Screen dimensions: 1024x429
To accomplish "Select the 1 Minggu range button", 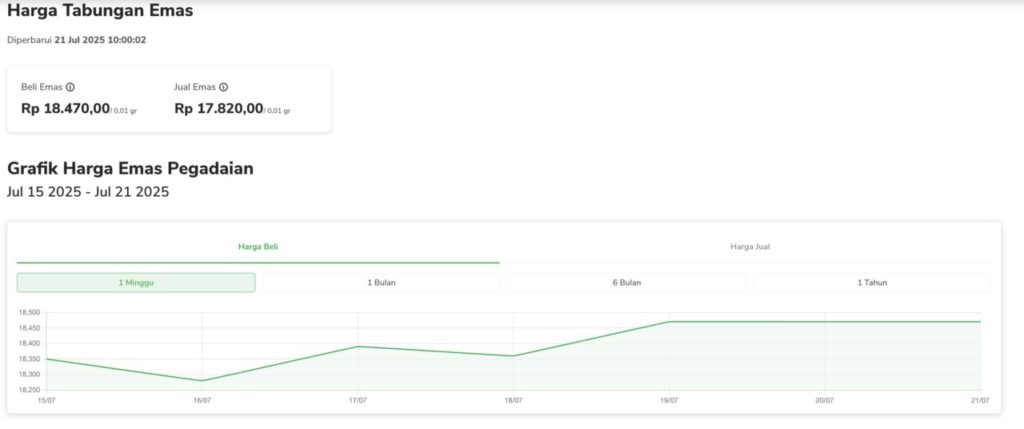I will [136, 282].
